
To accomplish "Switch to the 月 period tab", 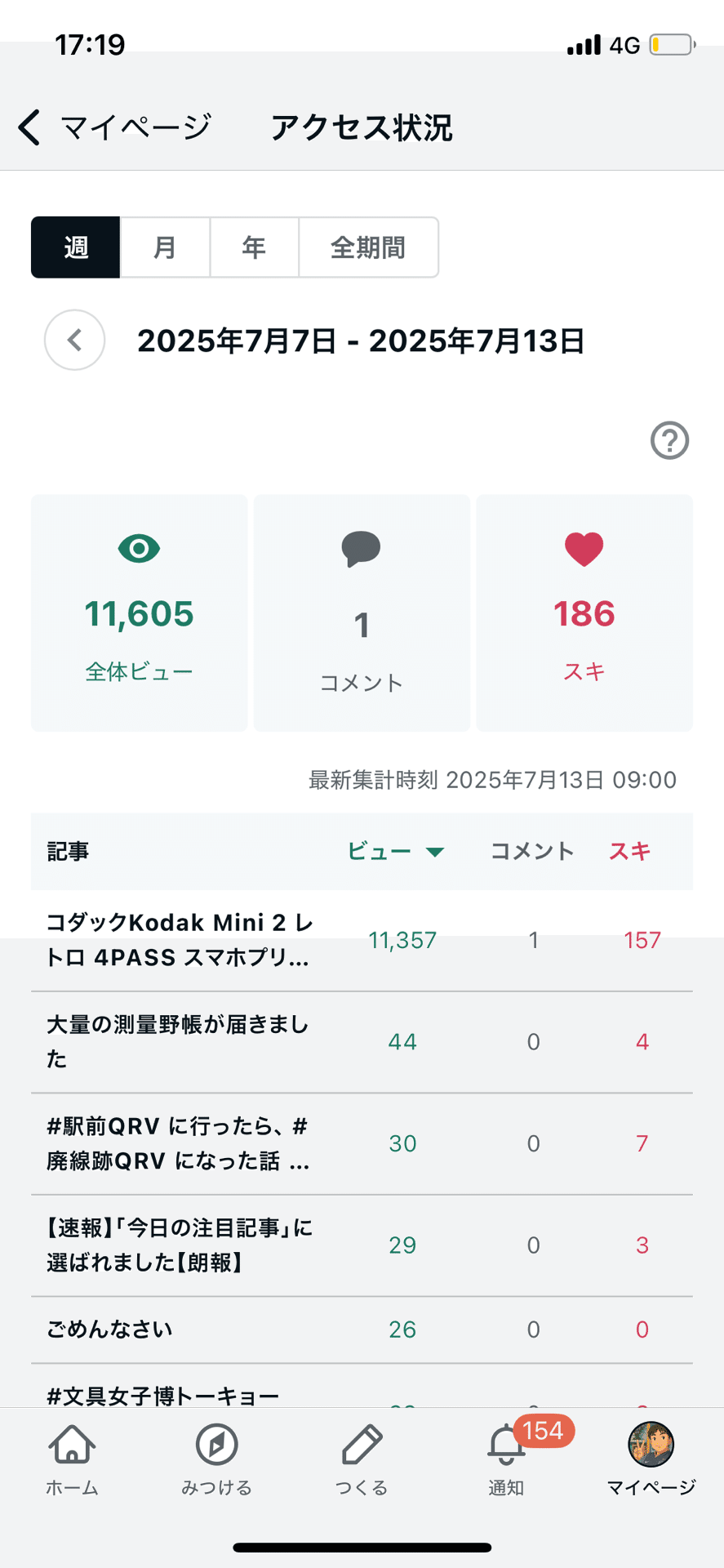I will [165, 247].
